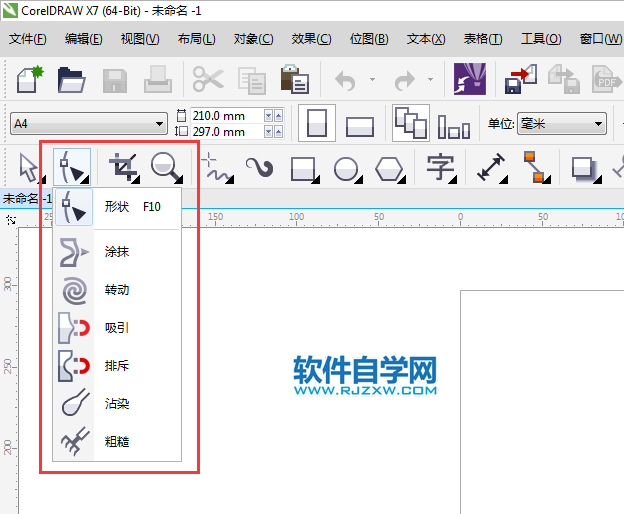Select the Text 字 tool
This screenshot has width=624, height=514.
point(441,168)
